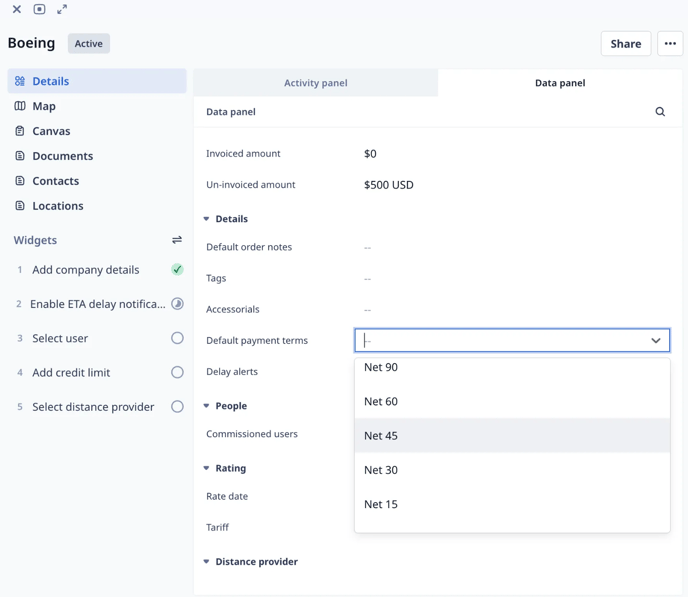Open the Locations sidebar item
The height and width of the screenshot is (597, 688).
(97, 206)
